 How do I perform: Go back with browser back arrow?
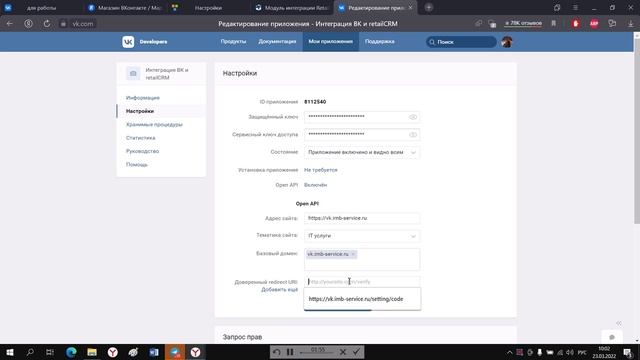9,24
